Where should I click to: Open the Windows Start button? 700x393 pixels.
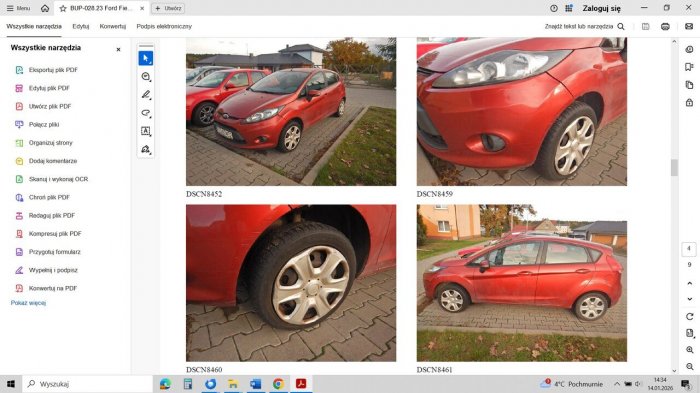coord(11,384)
